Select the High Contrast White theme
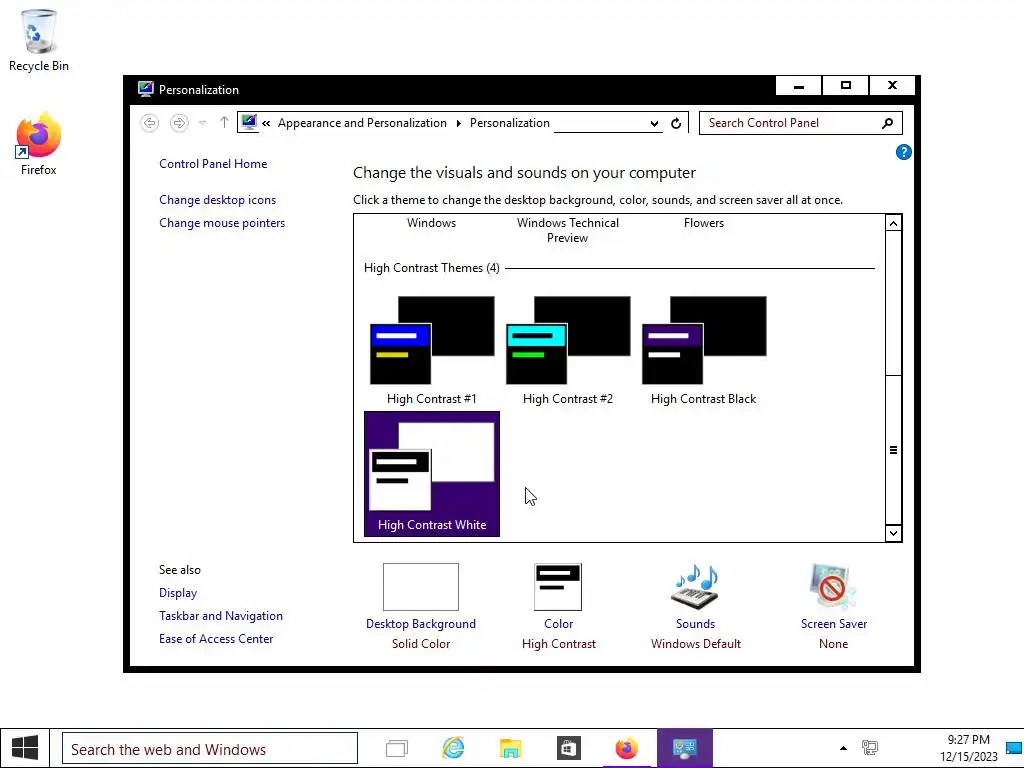 [432, 474]
